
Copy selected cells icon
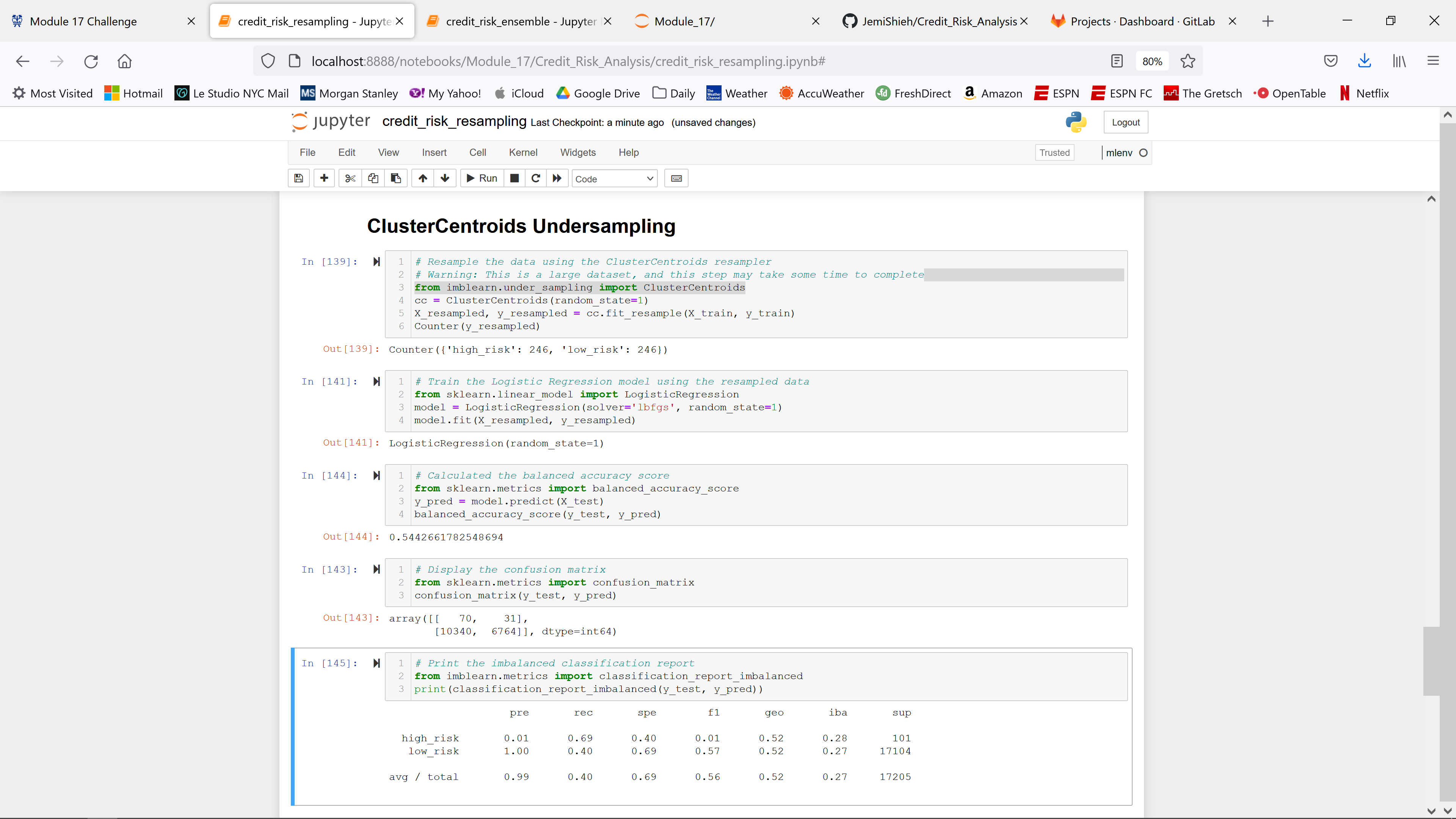(373, 179)
